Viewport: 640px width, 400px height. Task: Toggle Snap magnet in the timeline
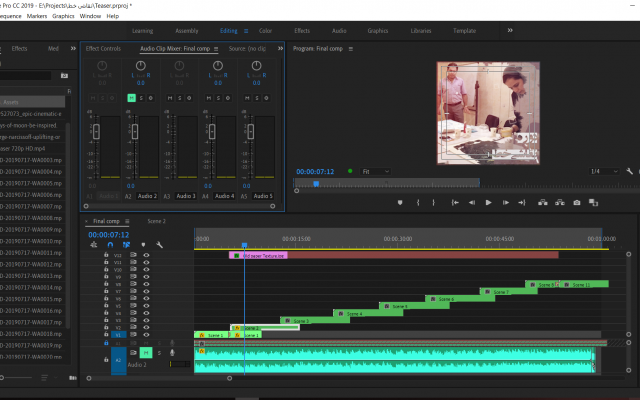coord(110,245)
